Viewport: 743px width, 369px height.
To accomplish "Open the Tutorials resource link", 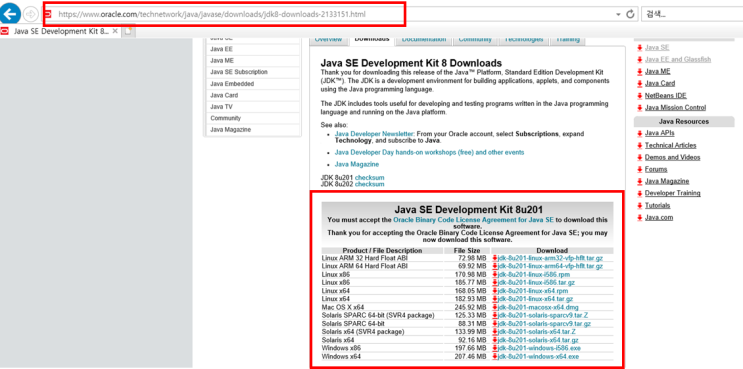I will 657,206.
